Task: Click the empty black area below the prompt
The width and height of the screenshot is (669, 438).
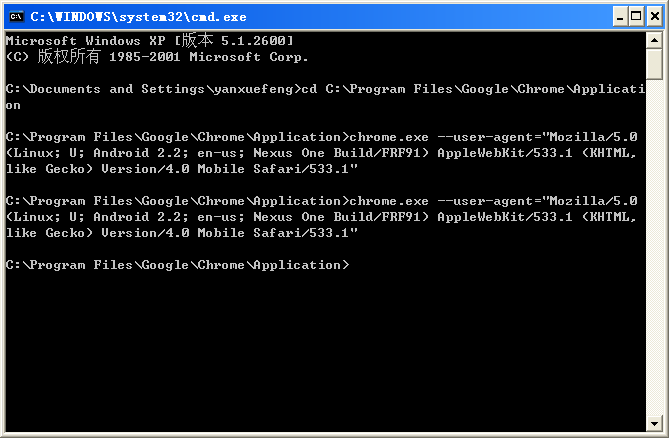Action: pos(320,350)
